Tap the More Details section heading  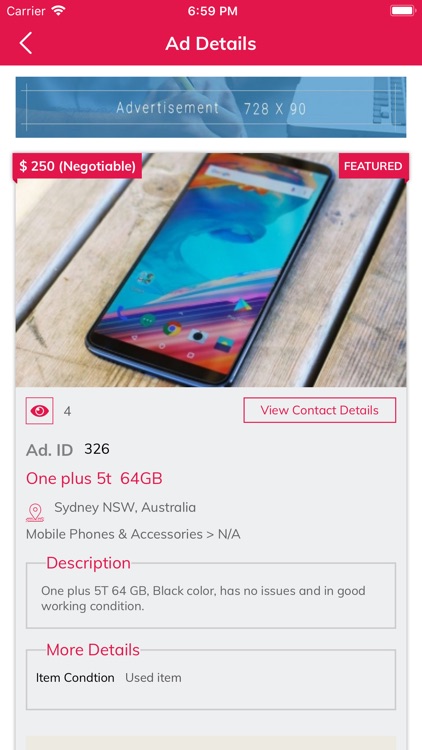pyautogui.click(x=93, y=650)
